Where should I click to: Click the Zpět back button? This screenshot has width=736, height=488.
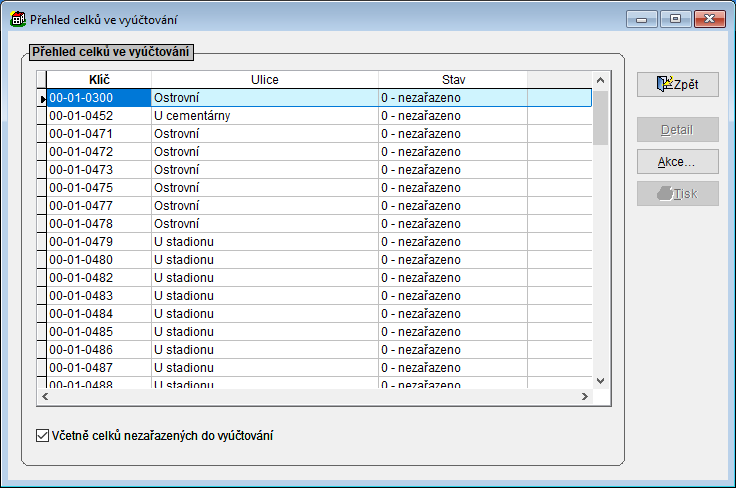(677, 84)
